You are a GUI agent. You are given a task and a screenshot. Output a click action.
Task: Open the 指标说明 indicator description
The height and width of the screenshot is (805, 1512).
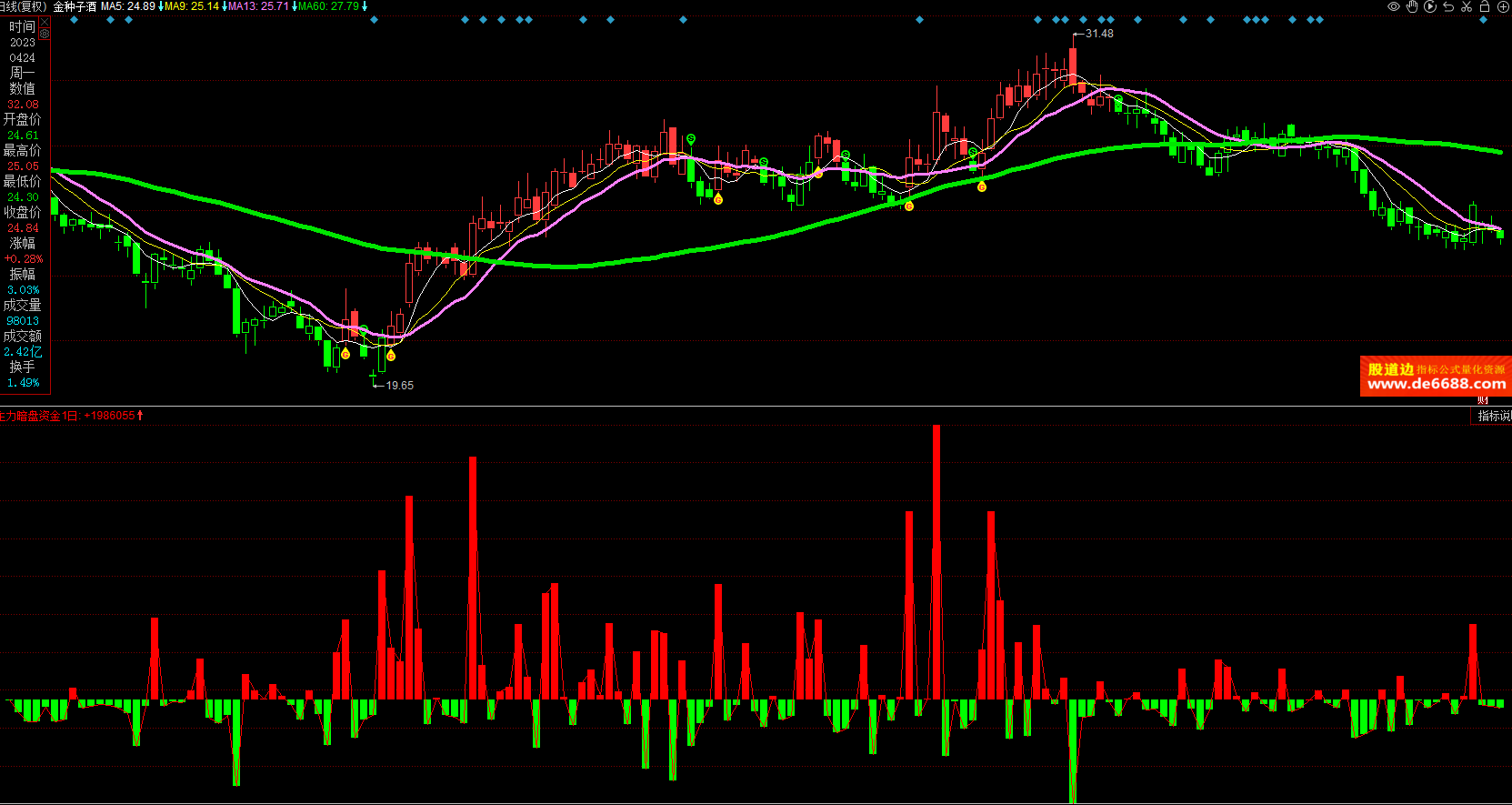1494,416
